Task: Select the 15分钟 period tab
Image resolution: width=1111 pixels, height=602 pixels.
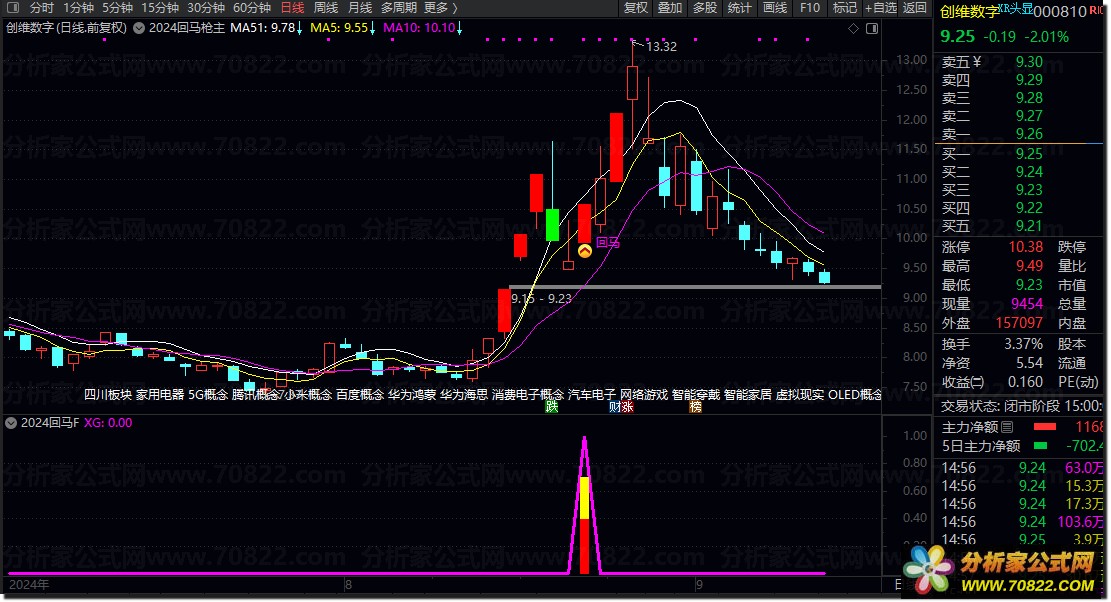Action: [x=160, y=8]
